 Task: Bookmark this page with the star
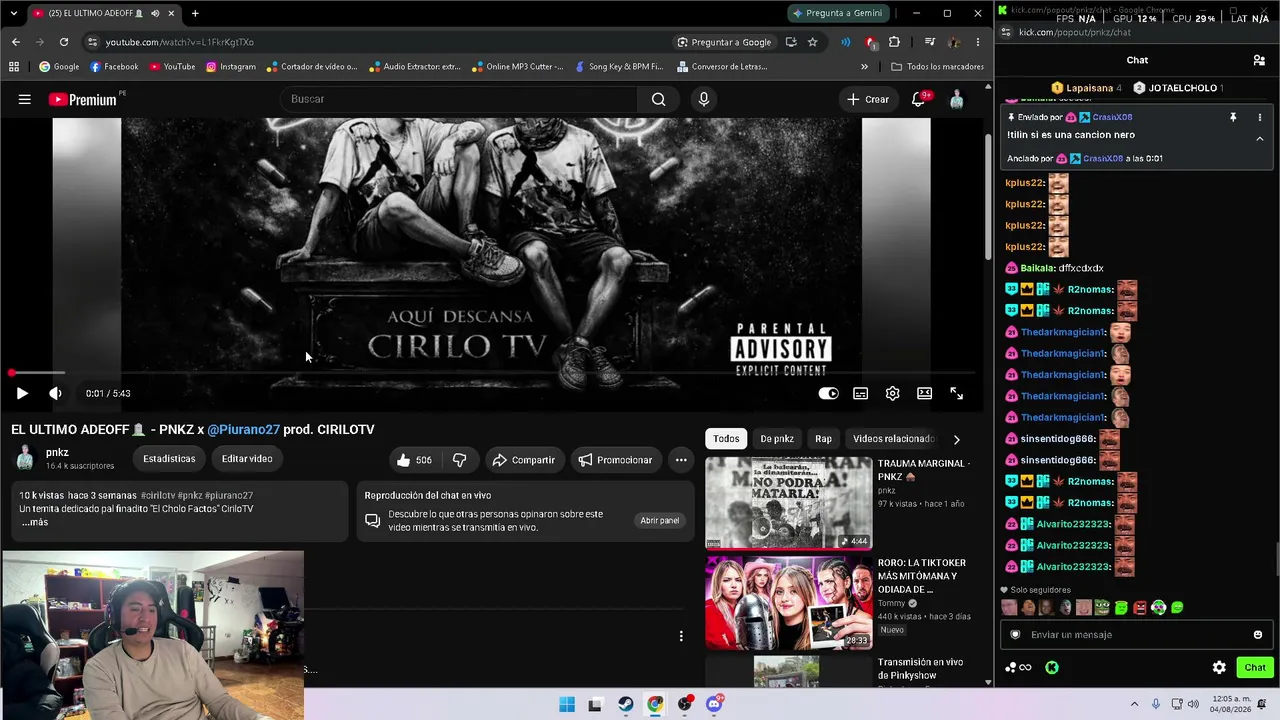tap(813, 42)
